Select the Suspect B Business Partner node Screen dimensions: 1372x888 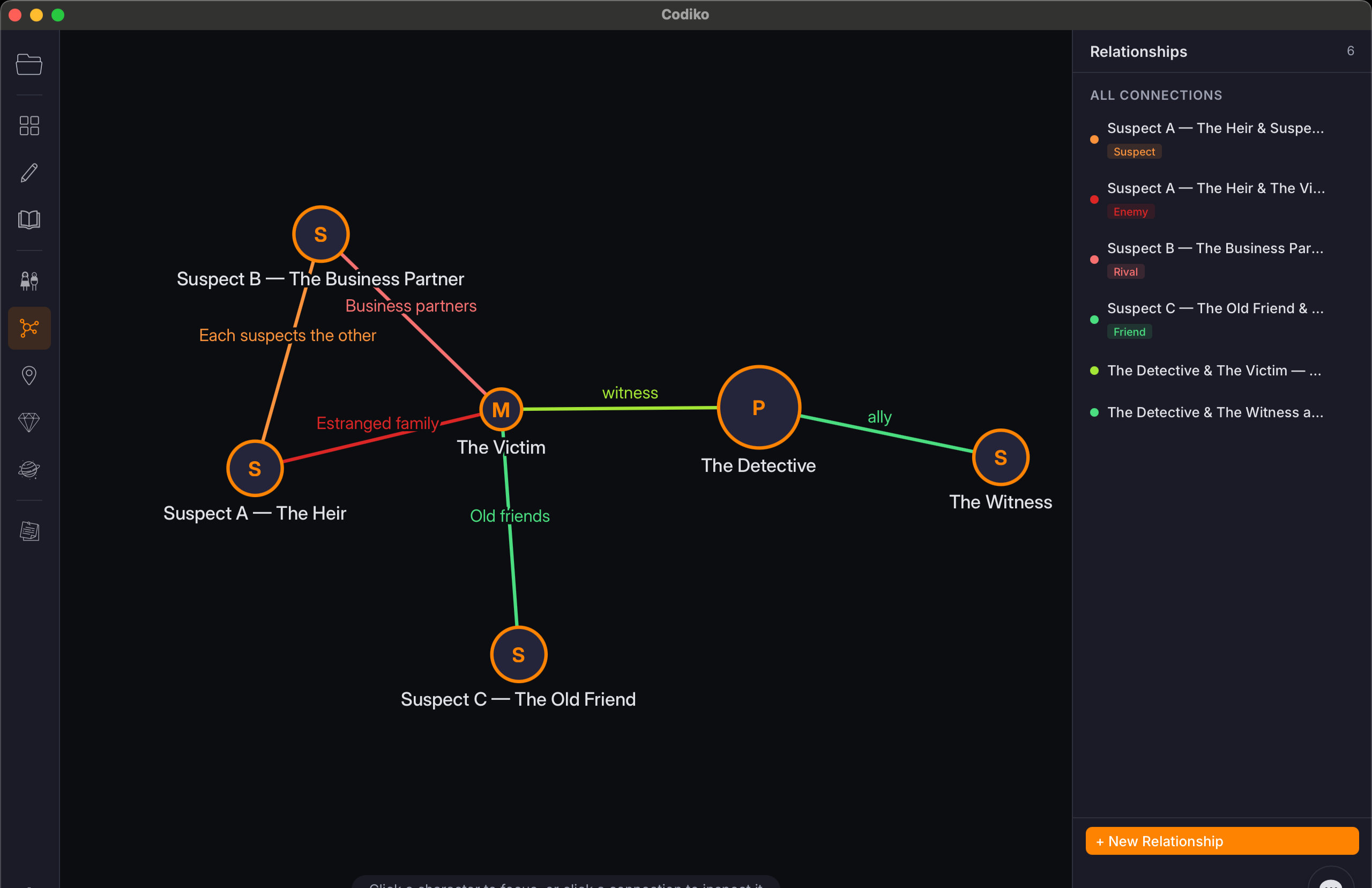point(320,234)
